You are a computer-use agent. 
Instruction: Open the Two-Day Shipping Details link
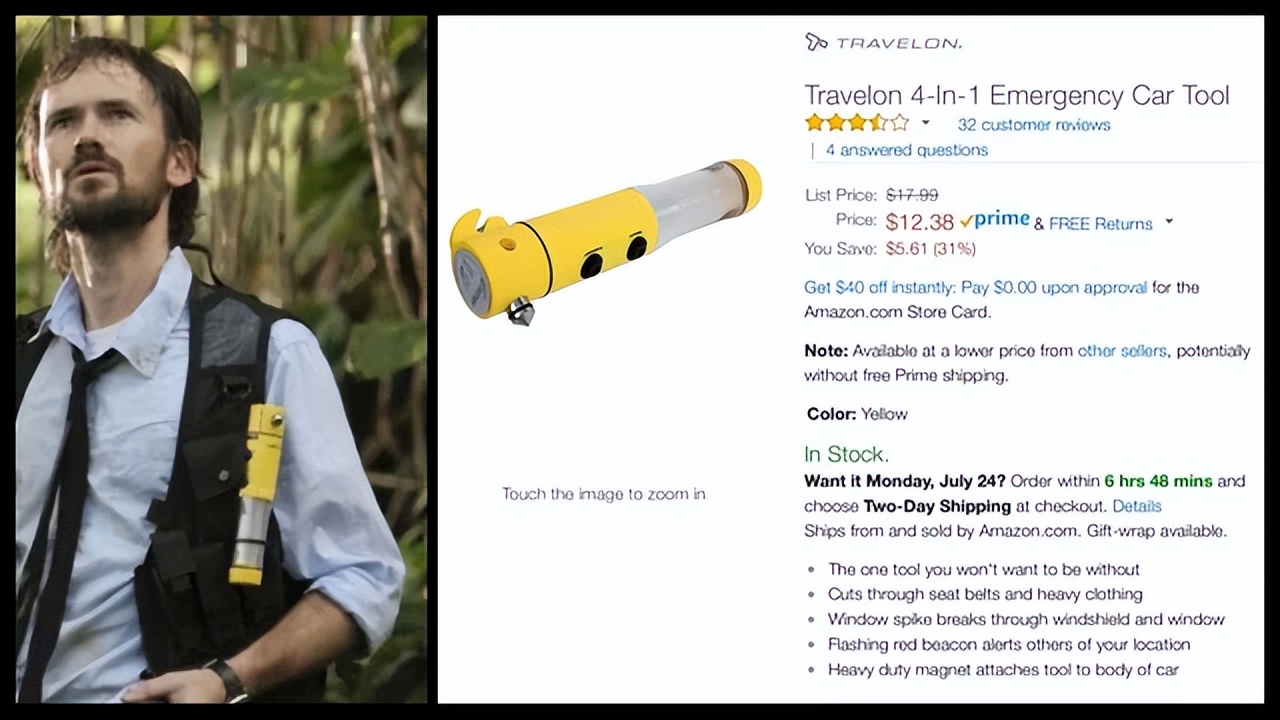coord(1137,506)
